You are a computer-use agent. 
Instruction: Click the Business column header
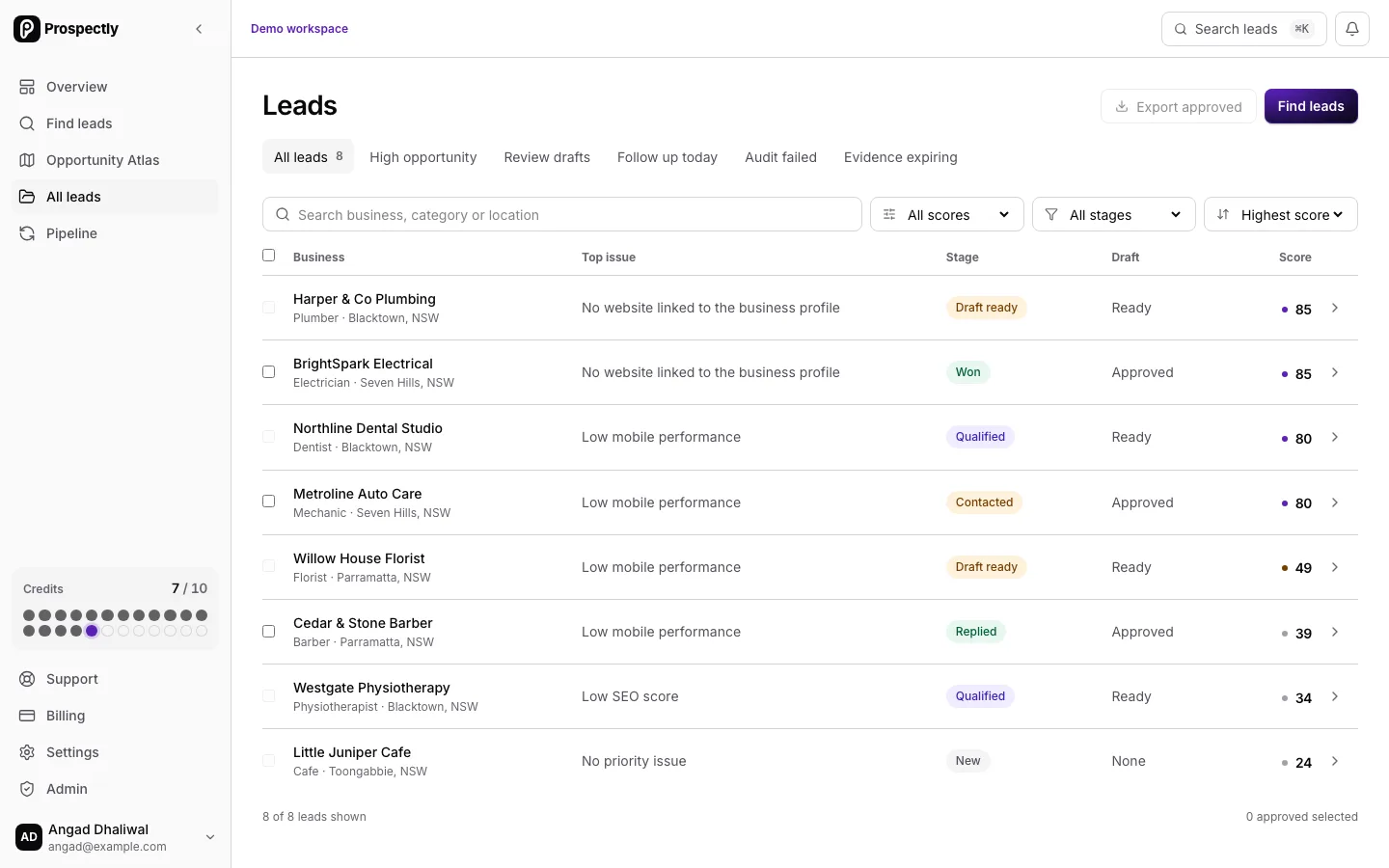318,258
